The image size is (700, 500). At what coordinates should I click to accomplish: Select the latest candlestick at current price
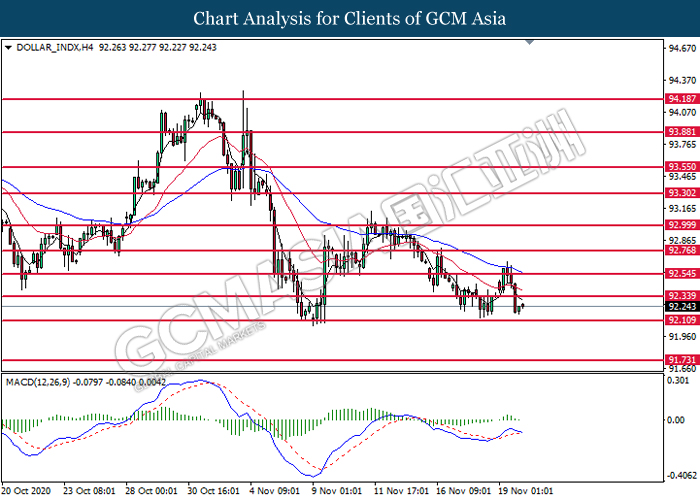pos(523,306)
